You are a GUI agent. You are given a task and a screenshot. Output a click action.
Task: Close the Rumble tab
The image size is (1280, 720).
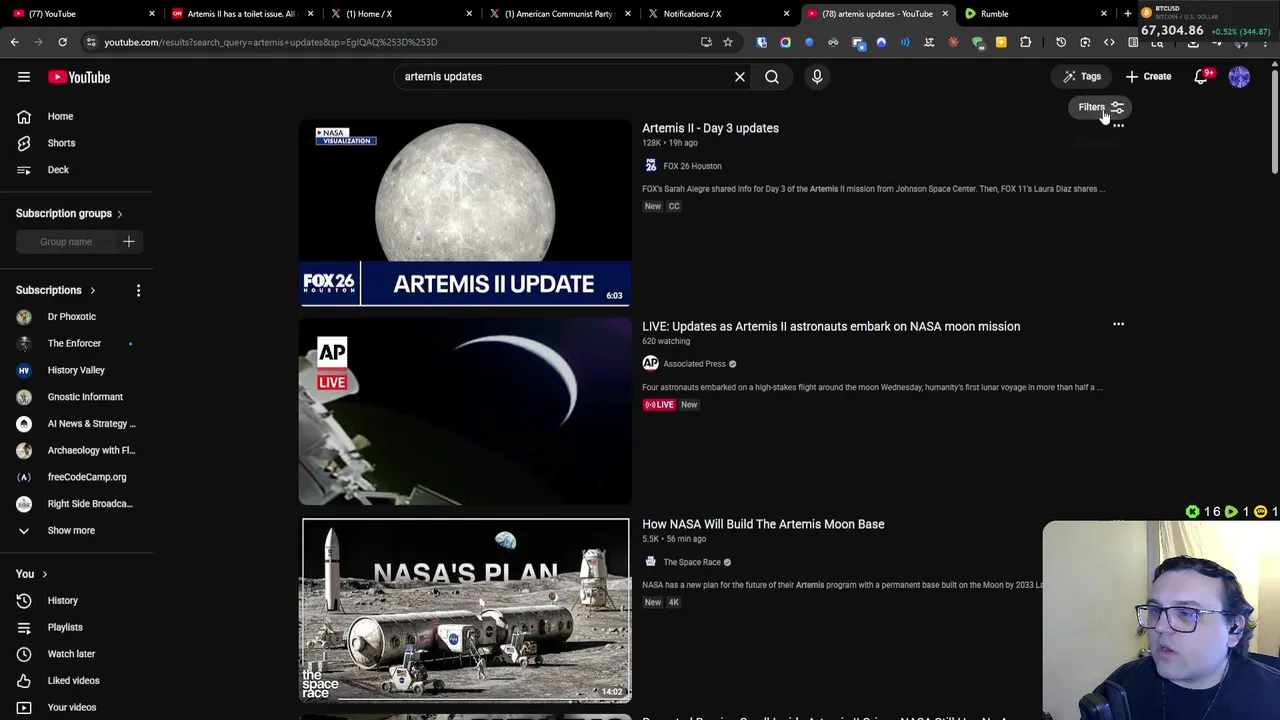(1103, 14)
